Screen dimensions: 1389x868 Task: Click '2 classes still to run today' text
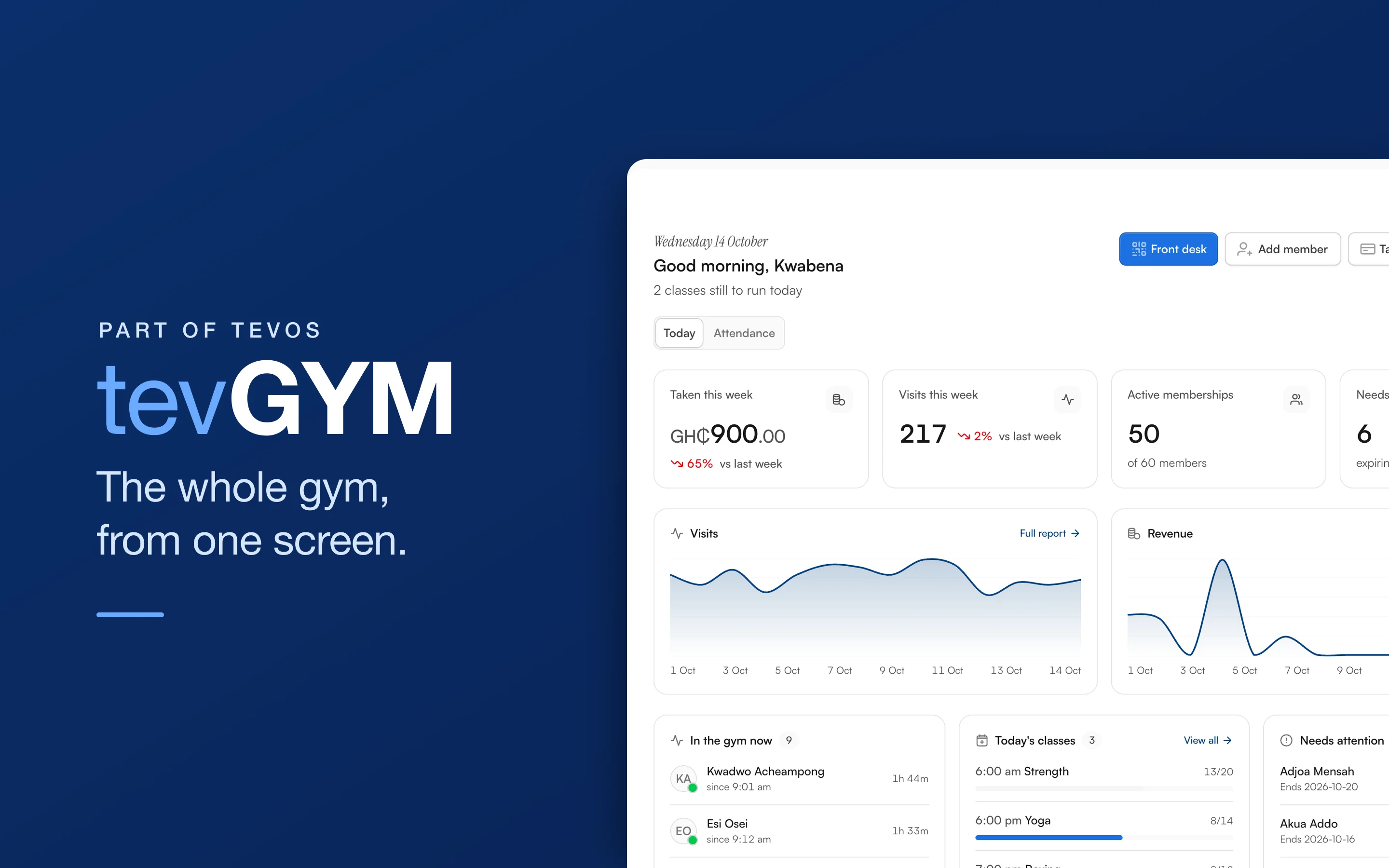(728, 290)
